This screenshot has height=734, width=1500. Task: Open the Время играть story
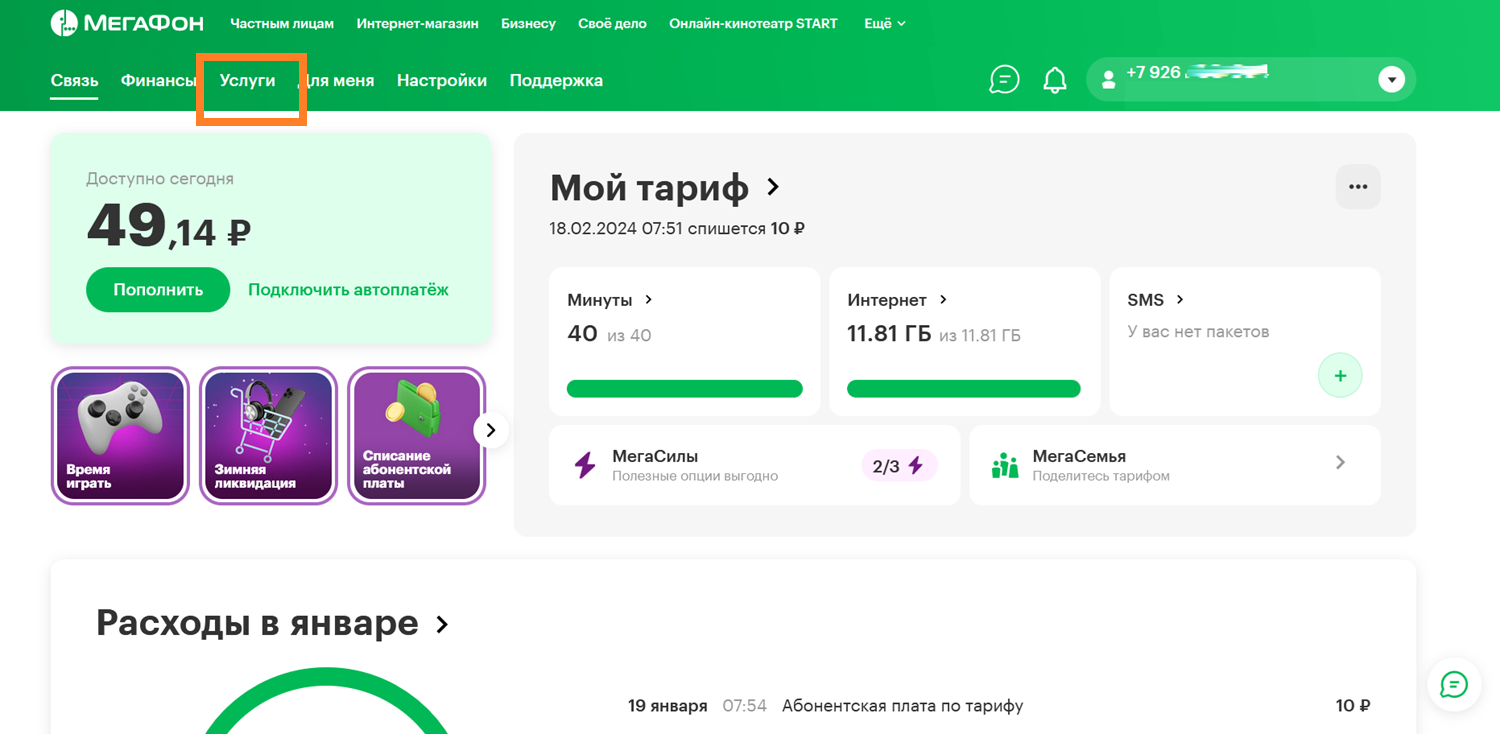[120, 436]
